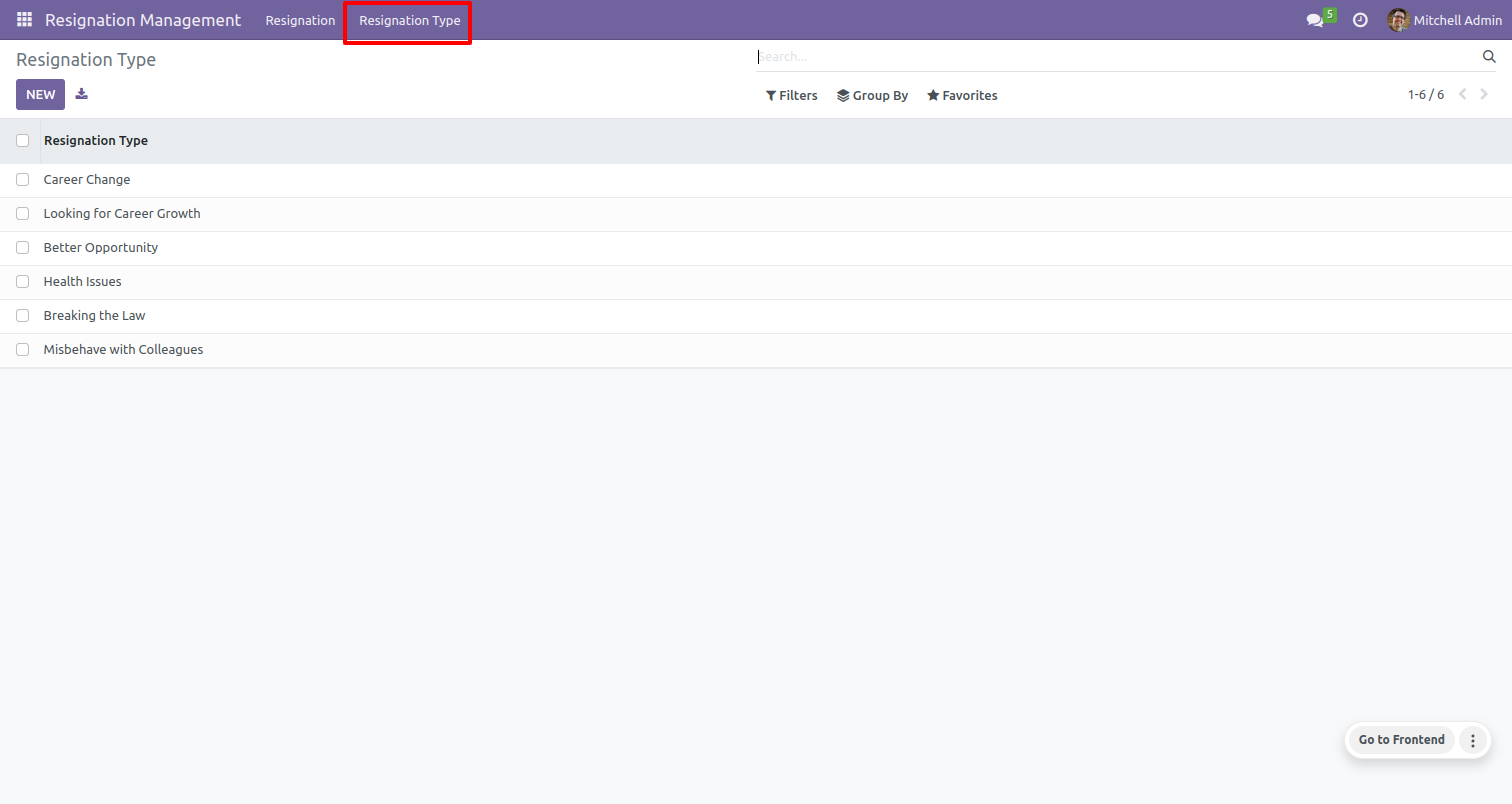Open the Resignation Type menu
The image size is (1512, 804).
click(410, 20)
